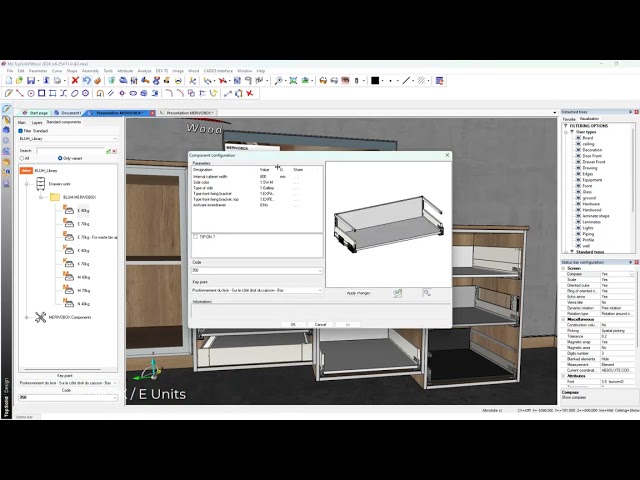Click the BLUM MERIVOBOX folder icon

tap(55, 198)
